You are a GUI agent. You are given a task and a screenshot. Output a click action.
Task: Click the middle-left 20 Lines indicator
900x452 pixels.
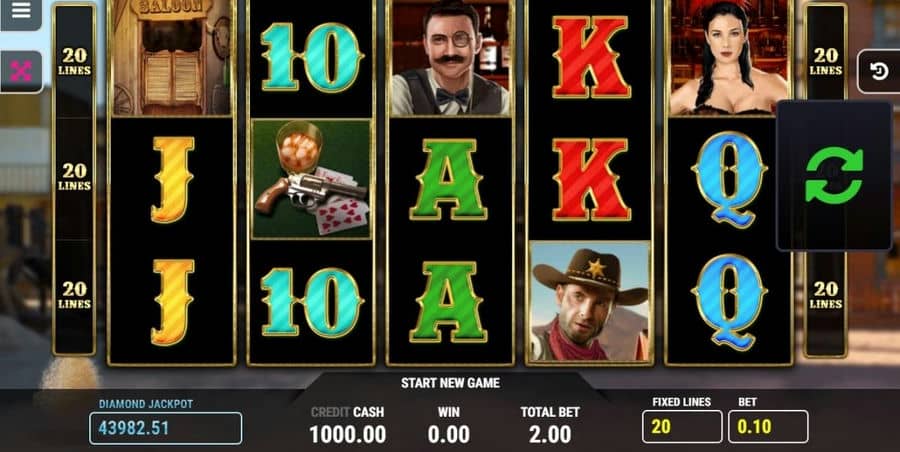tap(74, 177)
